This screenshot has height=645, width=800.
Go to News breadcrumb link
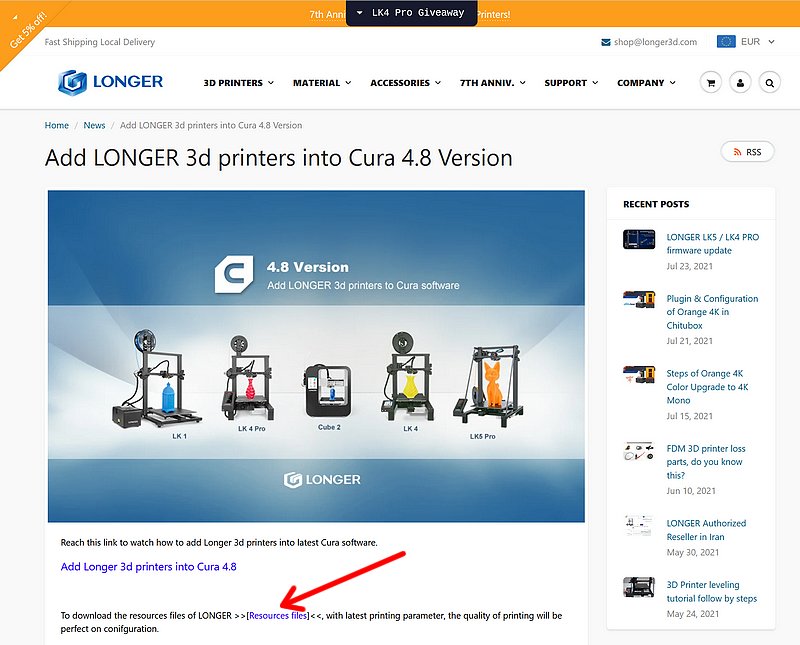coord(94,126)
